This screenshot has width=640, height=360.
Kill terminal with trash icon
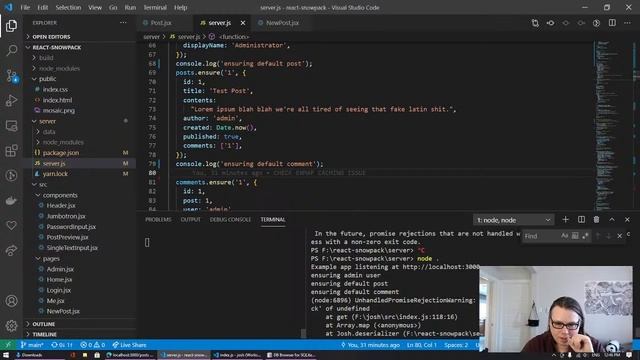(596, 220)
